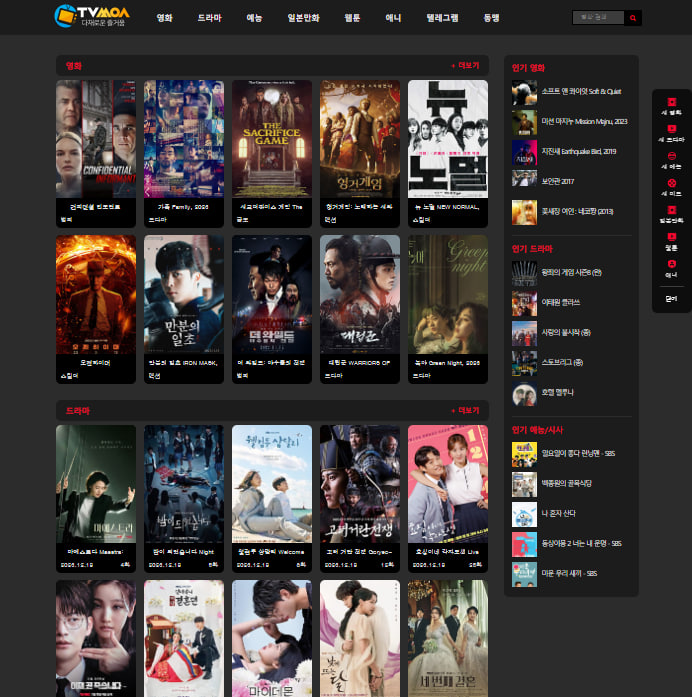Open the Family 2023 collage movie poster
The image size is (692, 697).
(x=184, y=139)
